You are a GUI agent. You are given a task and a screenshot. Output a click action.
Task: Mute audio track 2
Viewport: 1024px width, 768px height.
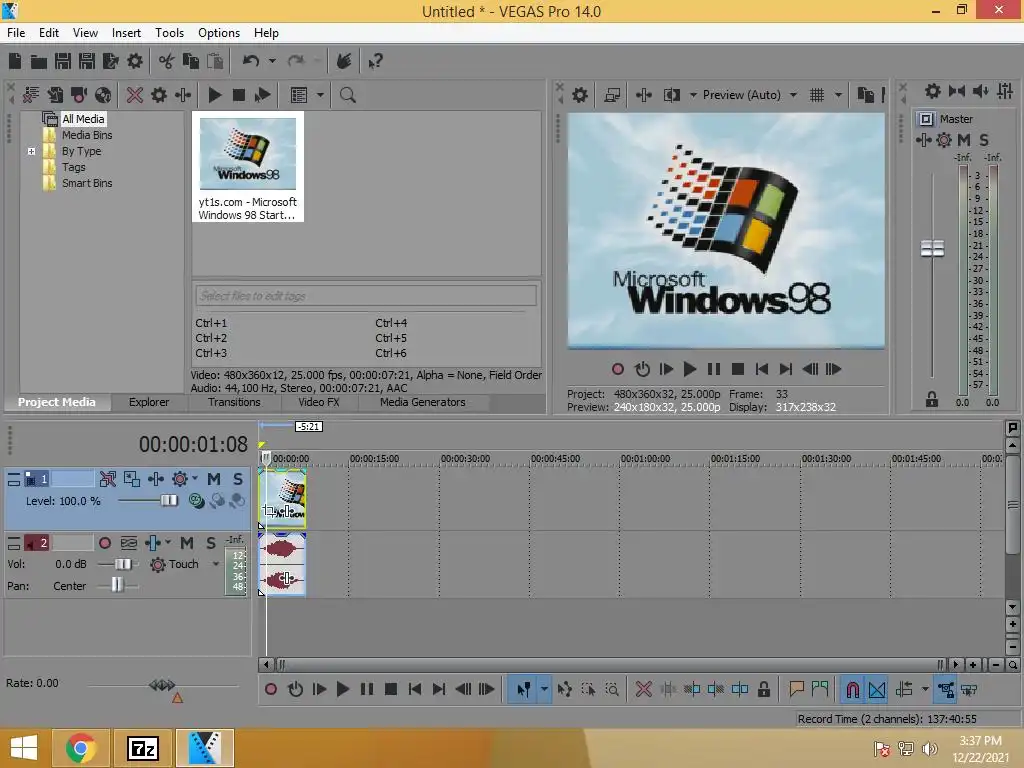point(187,543)
